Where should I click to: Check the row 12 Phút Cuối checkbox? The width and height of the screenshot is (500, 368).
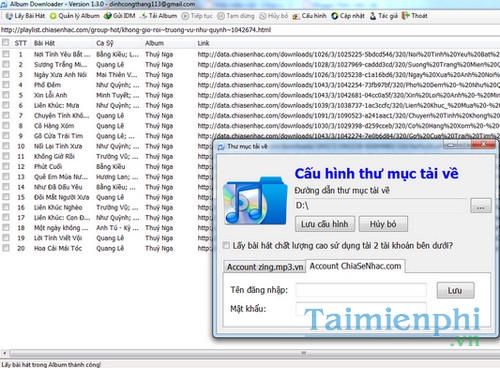(6, 166)
